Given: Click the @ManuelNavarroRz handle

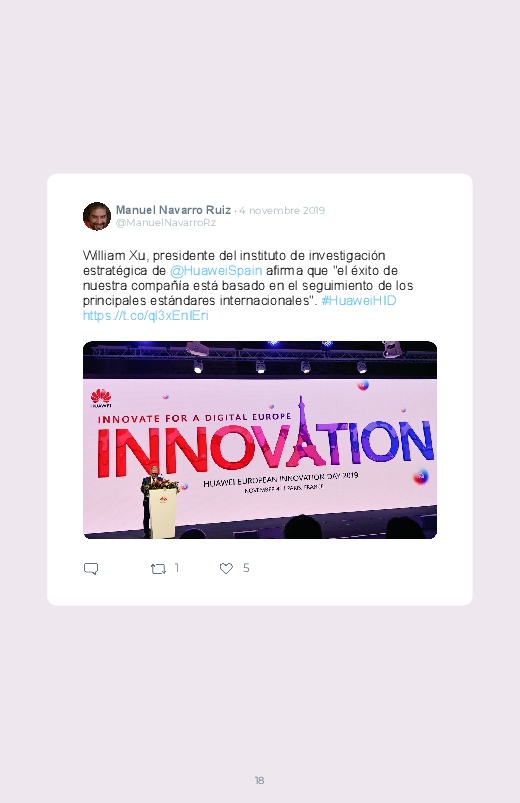Looking at the screenshot, I should tap(165, 223).
